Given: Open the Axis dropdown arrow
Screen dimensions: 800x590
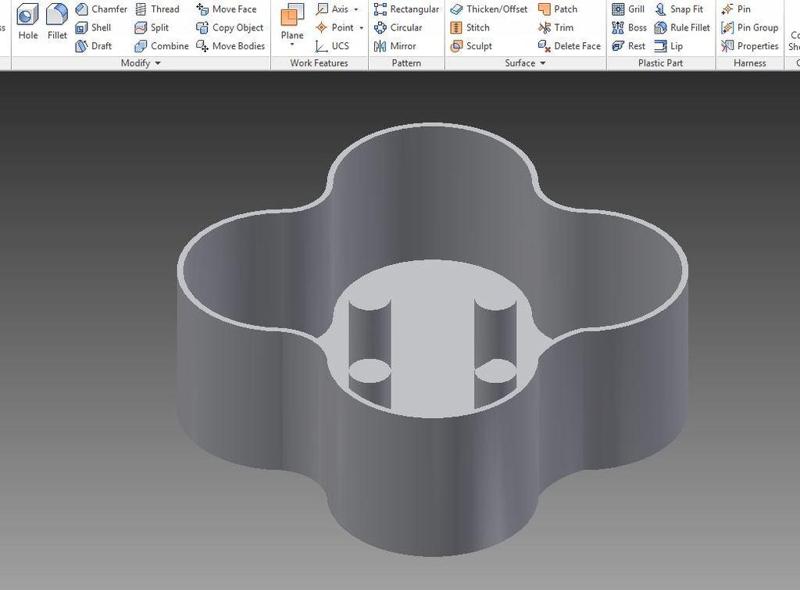Looking at the screenshot, I should click(x=356, y=9).
